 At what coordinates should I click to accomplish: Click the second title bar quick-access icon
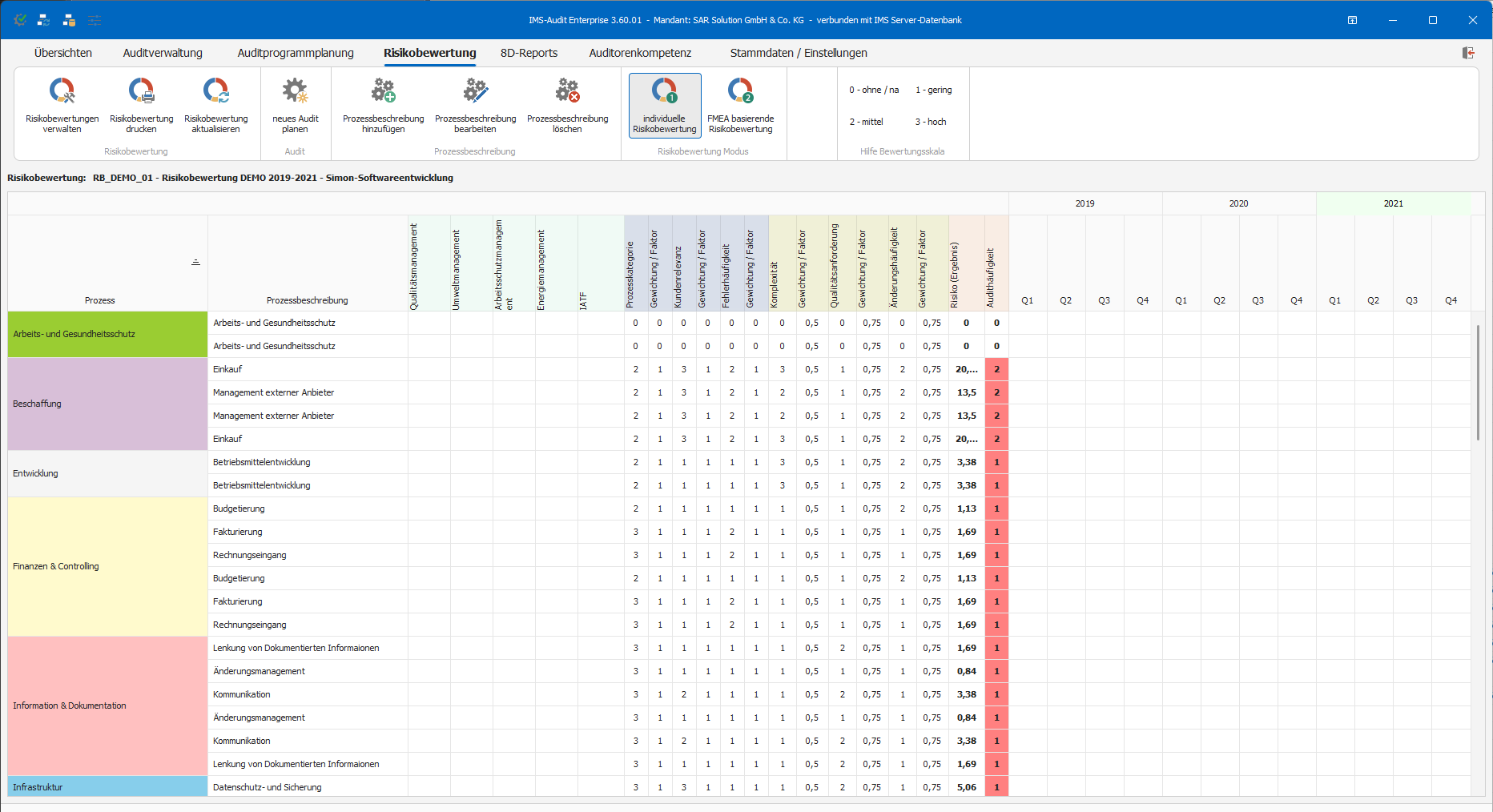44,20
